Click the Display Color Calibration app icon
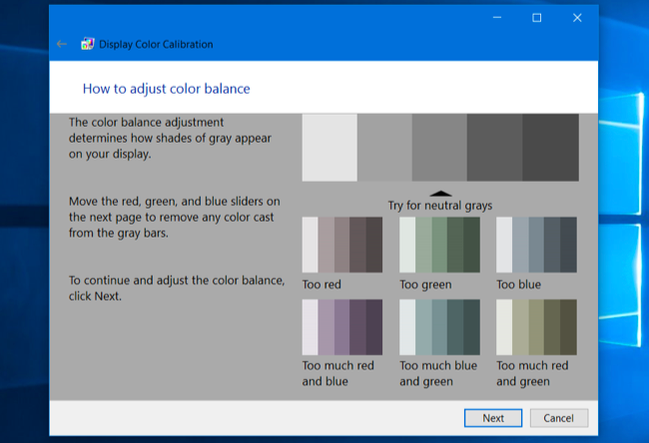Image resolution: width=649 pixels, height=443 pixels. coord(87,44)
